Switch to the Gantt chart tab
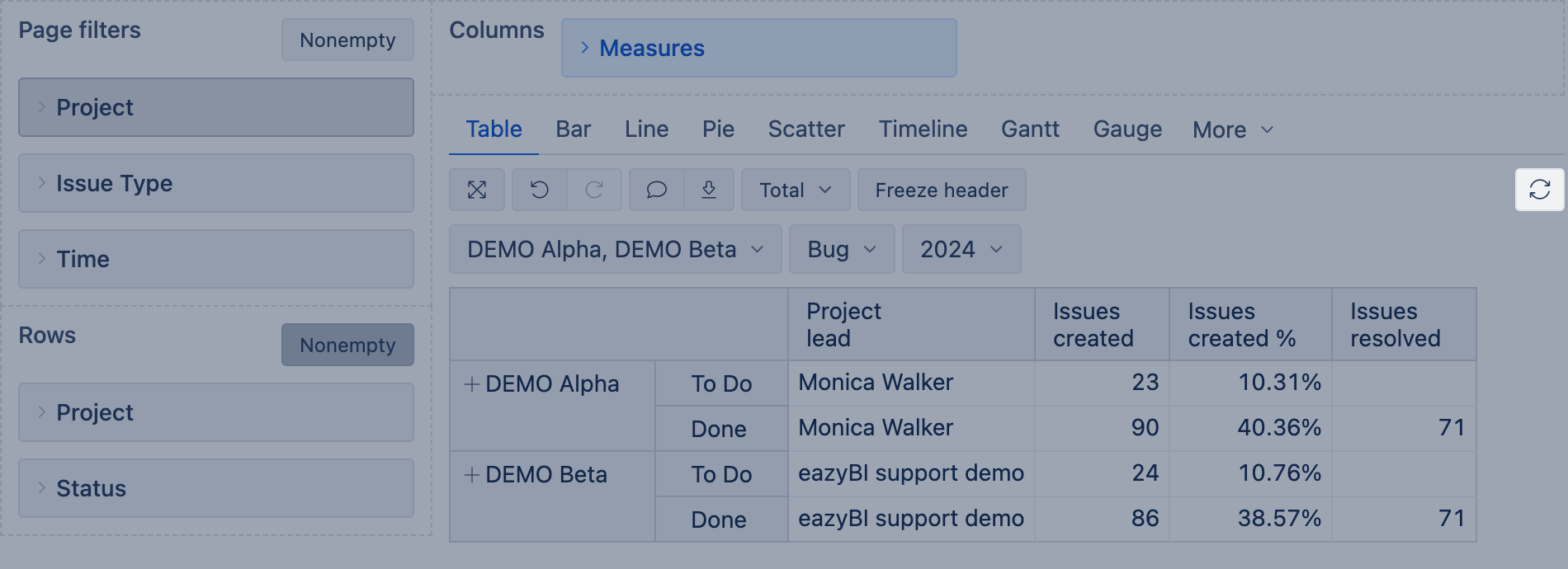 tap(1030, 129)
